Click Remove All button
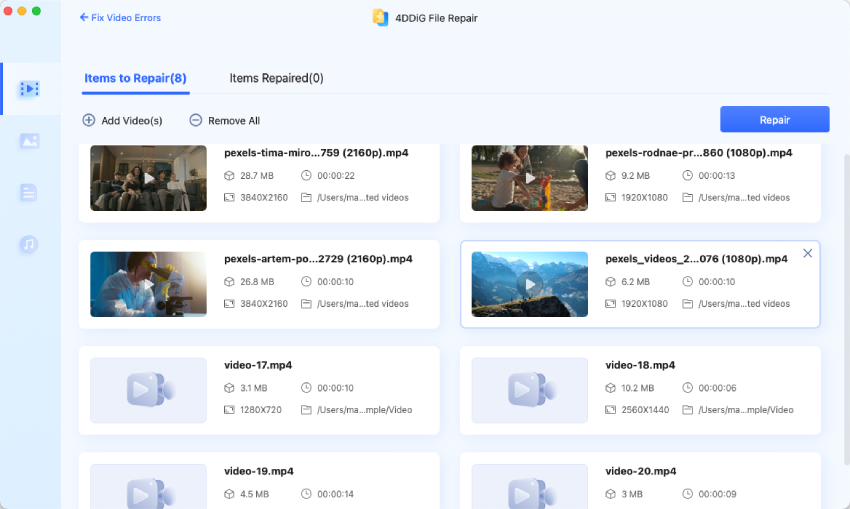The width and height of the screenshot is (850, 509). [225, 120]
